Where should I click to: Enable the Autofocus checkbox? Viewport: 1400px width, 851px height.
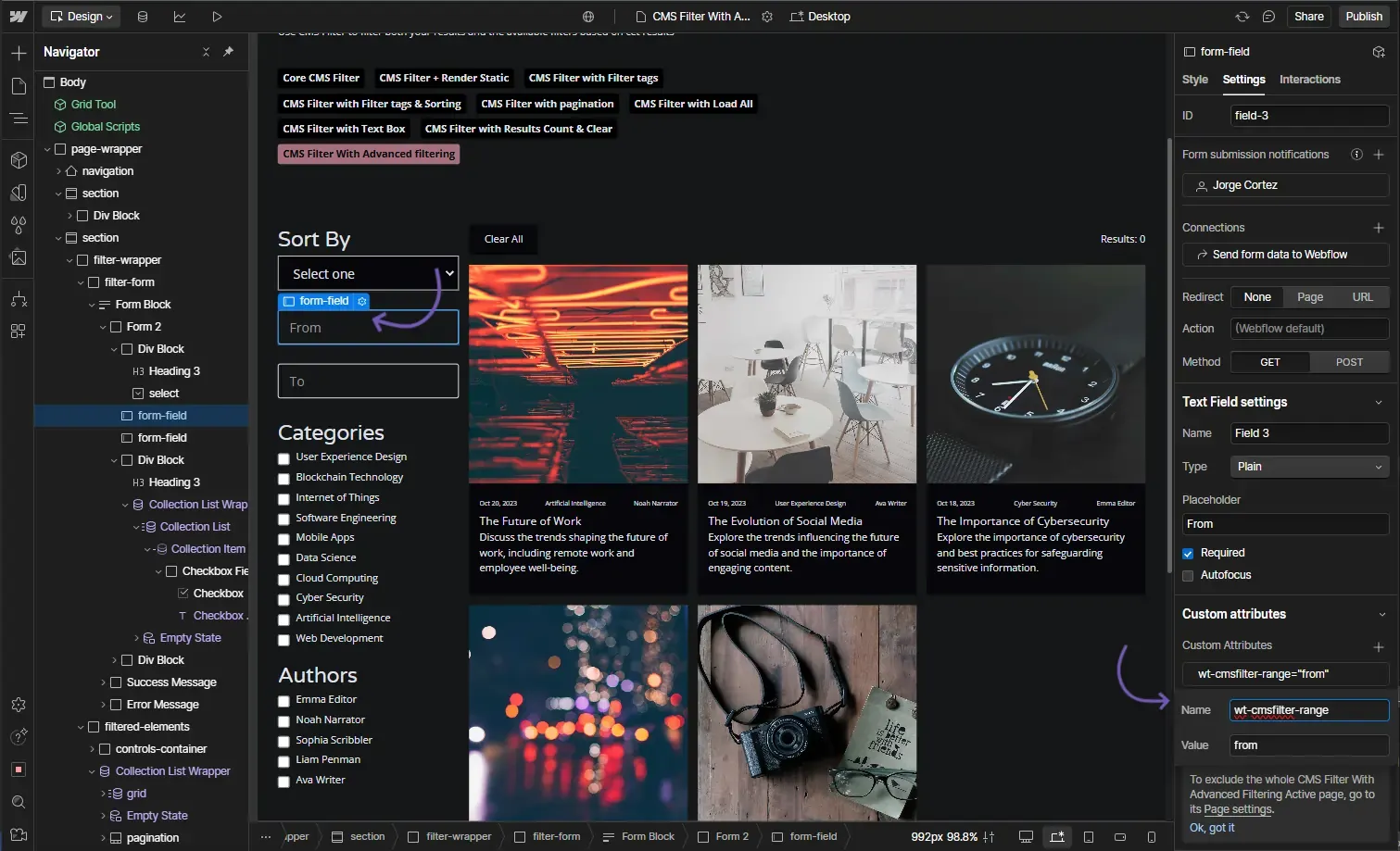pyautogui.click(x=1188, y=576)
